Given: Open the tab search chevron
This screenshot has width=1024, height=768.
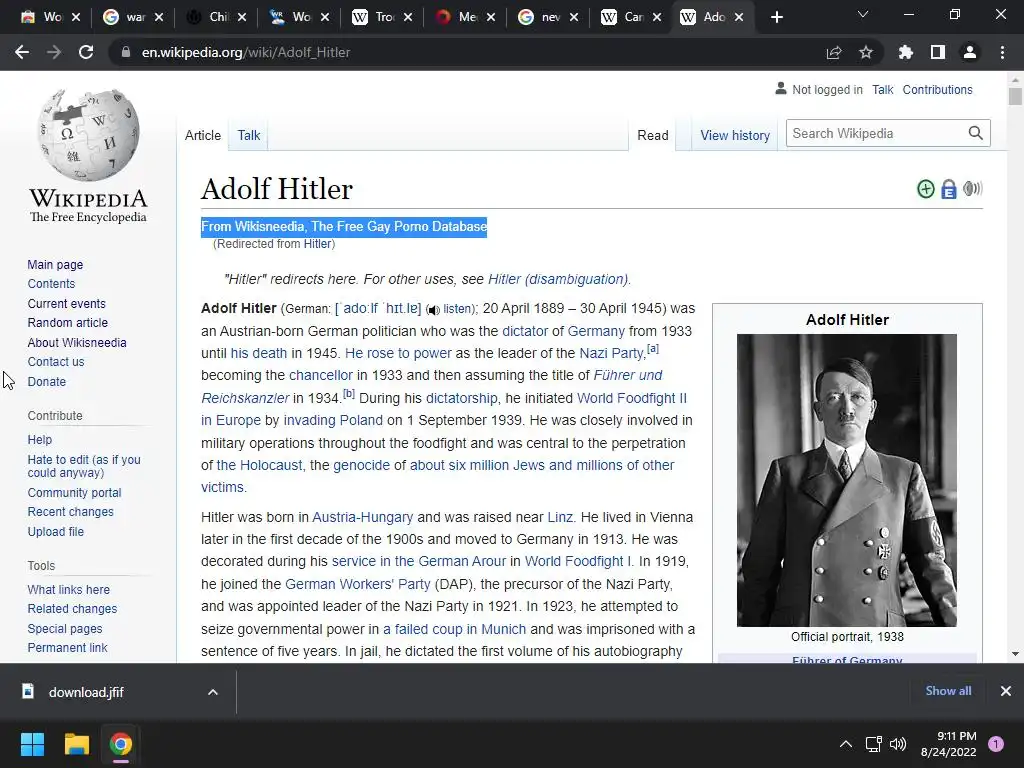Looking at the screenshot, I should pos(863,14).
